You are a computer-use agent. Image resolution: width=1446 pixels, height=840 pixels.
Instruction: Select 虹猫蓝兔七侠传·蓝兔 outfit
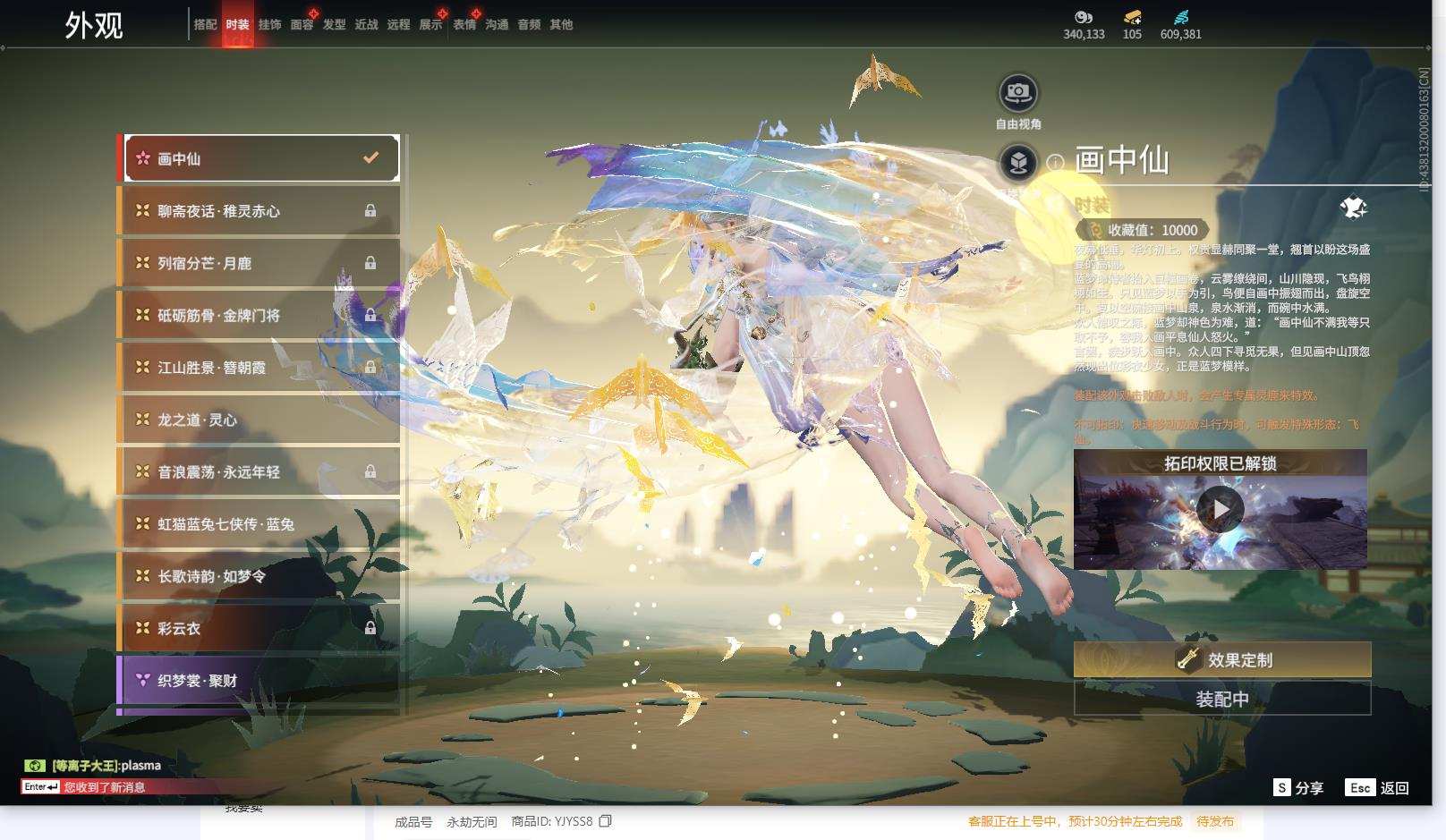pyautogui.click(x=259, y=524)
